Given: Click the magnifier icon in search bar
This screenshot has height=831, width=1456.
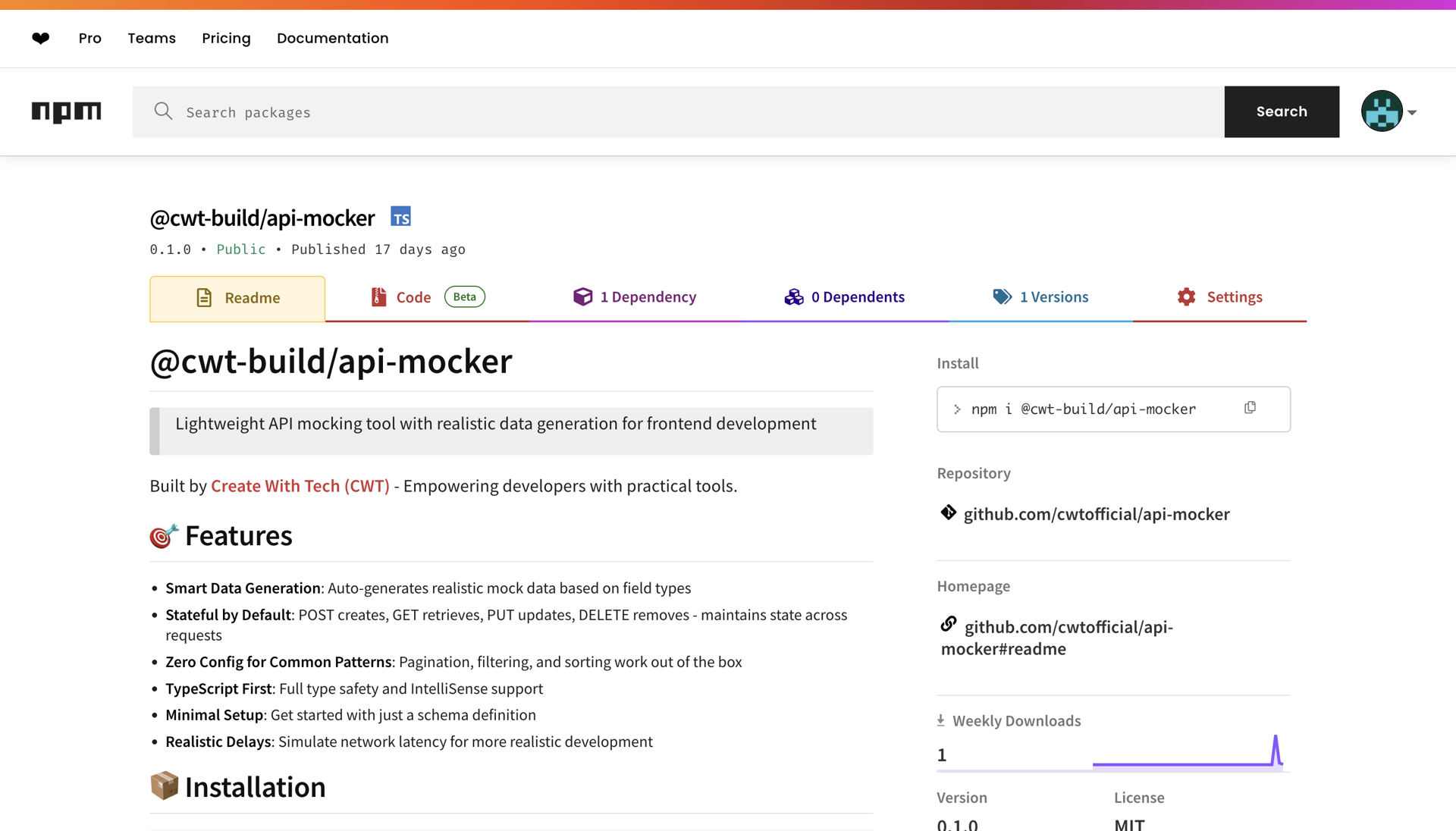Looking at the screenshot, I should pyautogui.click(x=163, y=111).
